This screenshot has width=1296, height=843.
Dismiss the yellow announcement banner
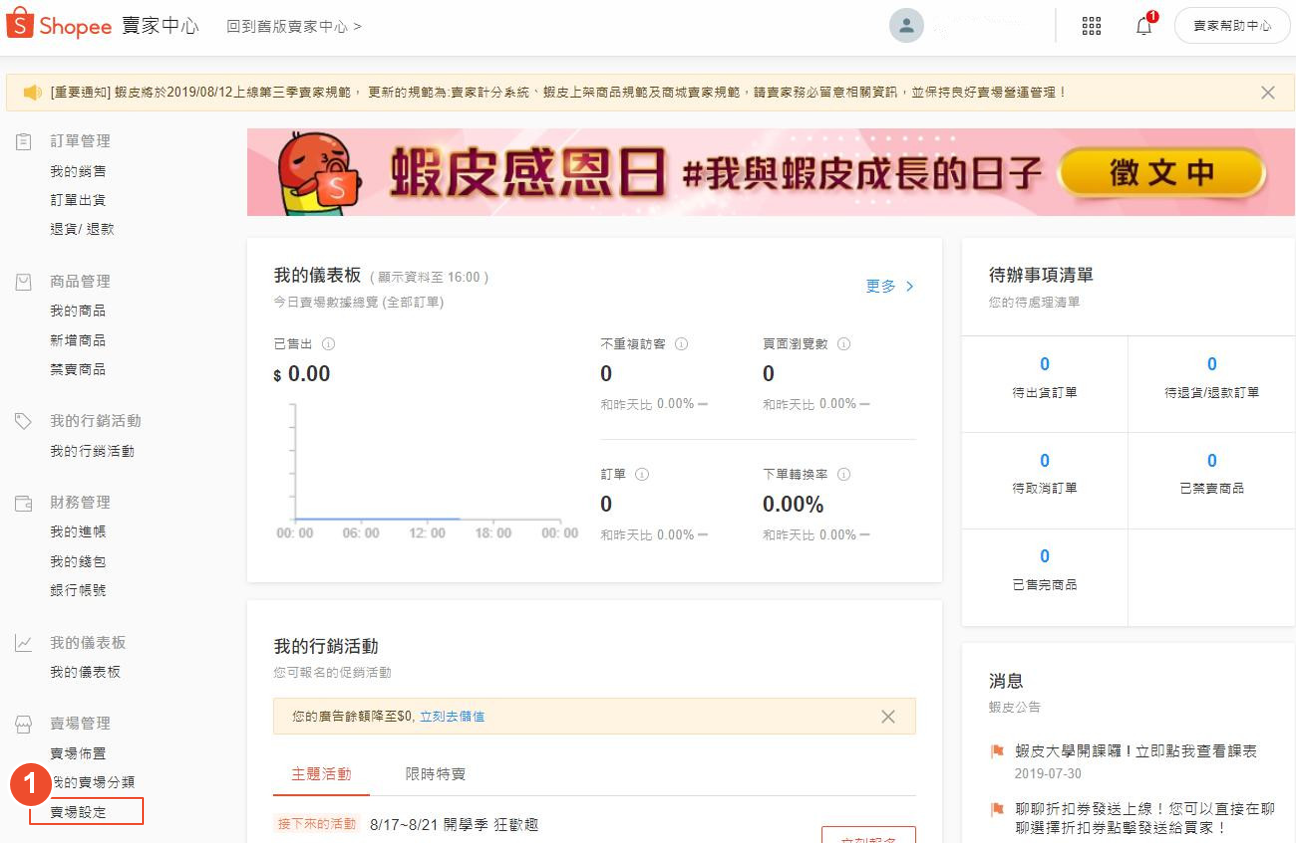pyautogui.click(x=1268, y=93)
